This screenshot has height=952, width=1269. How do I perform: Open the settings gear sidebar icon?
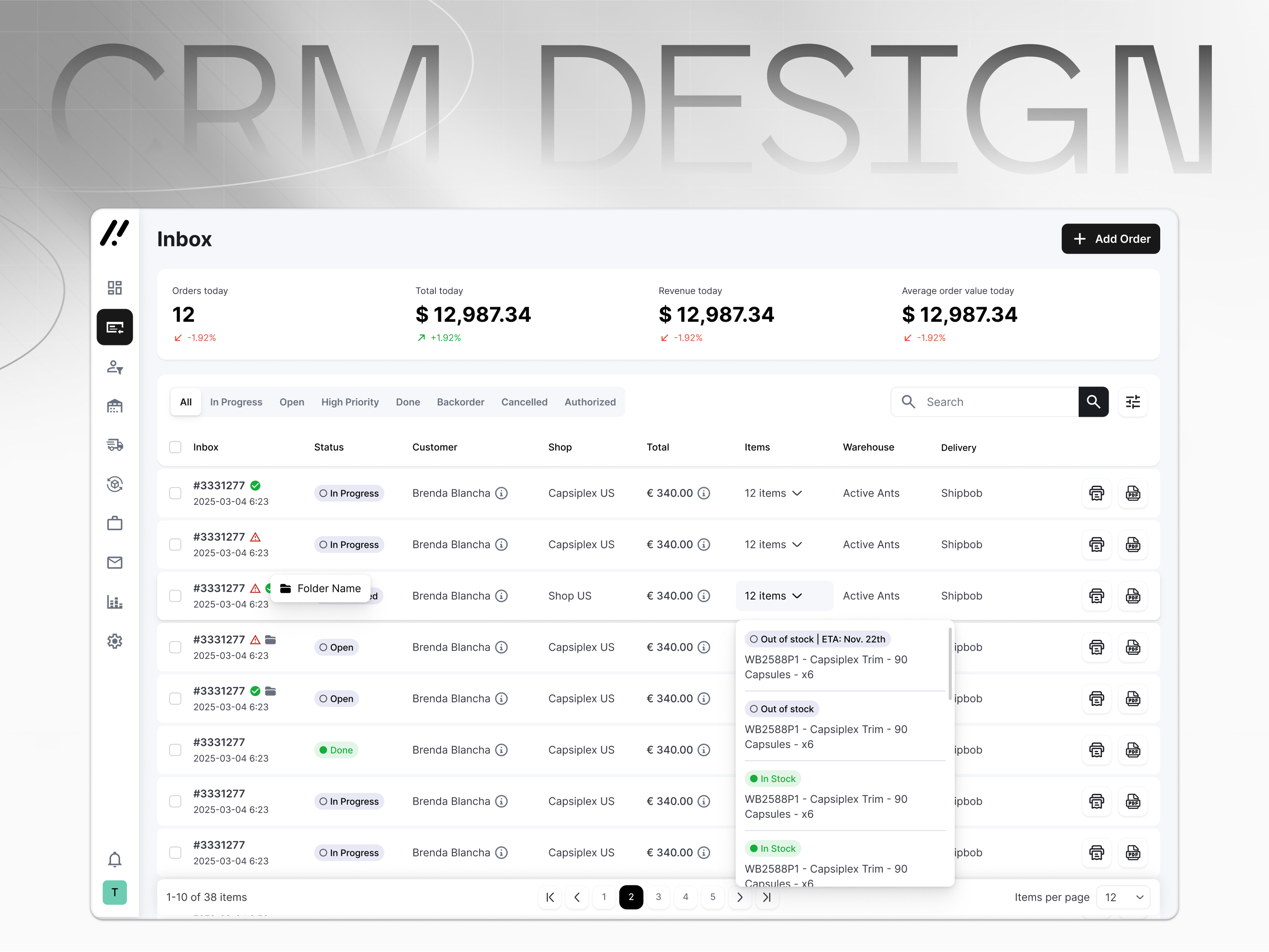pyautogui.click(x=115, y=642)
